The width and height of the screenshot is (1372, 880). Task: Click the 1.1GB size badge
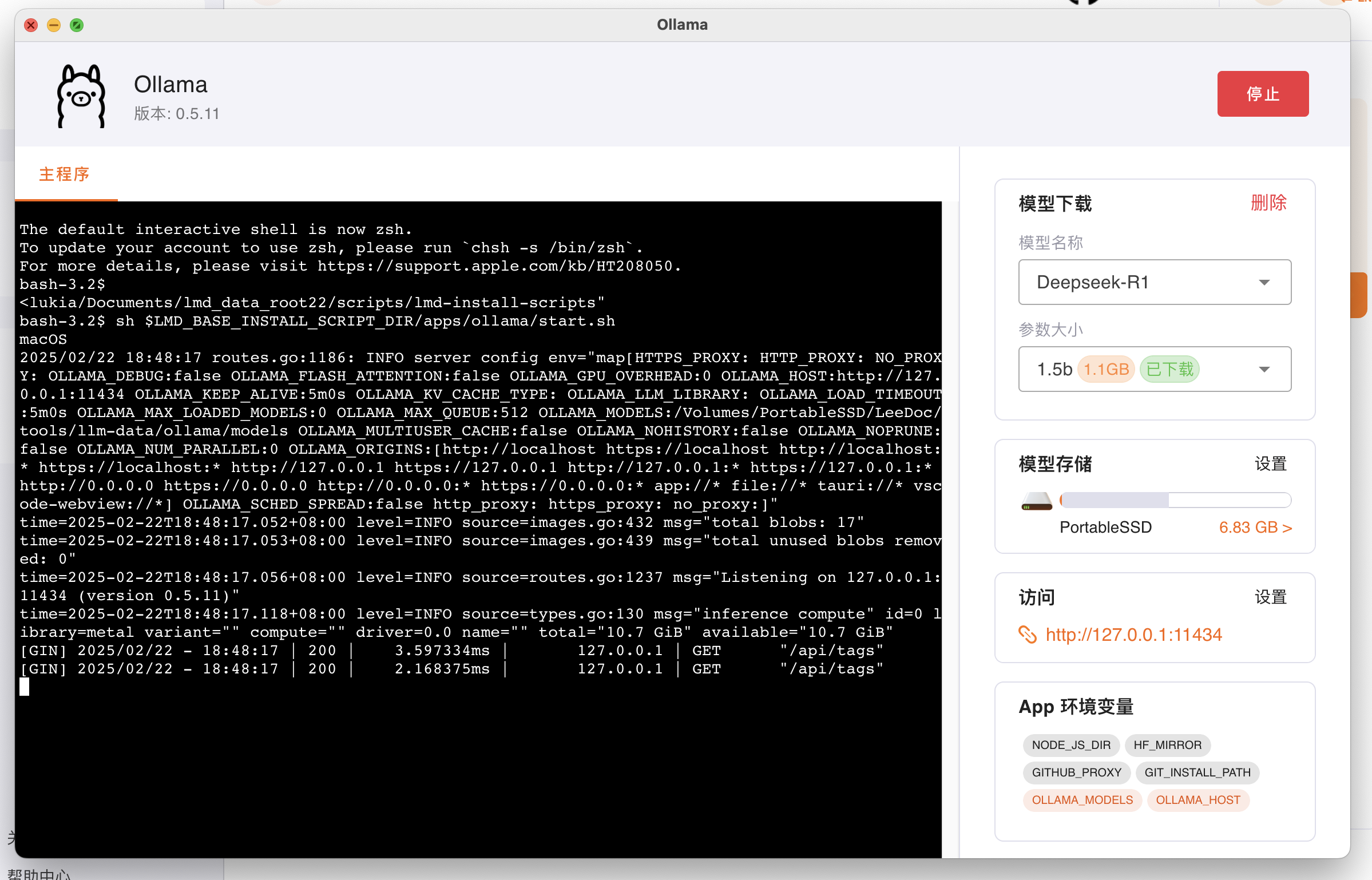click(1106, 369)
